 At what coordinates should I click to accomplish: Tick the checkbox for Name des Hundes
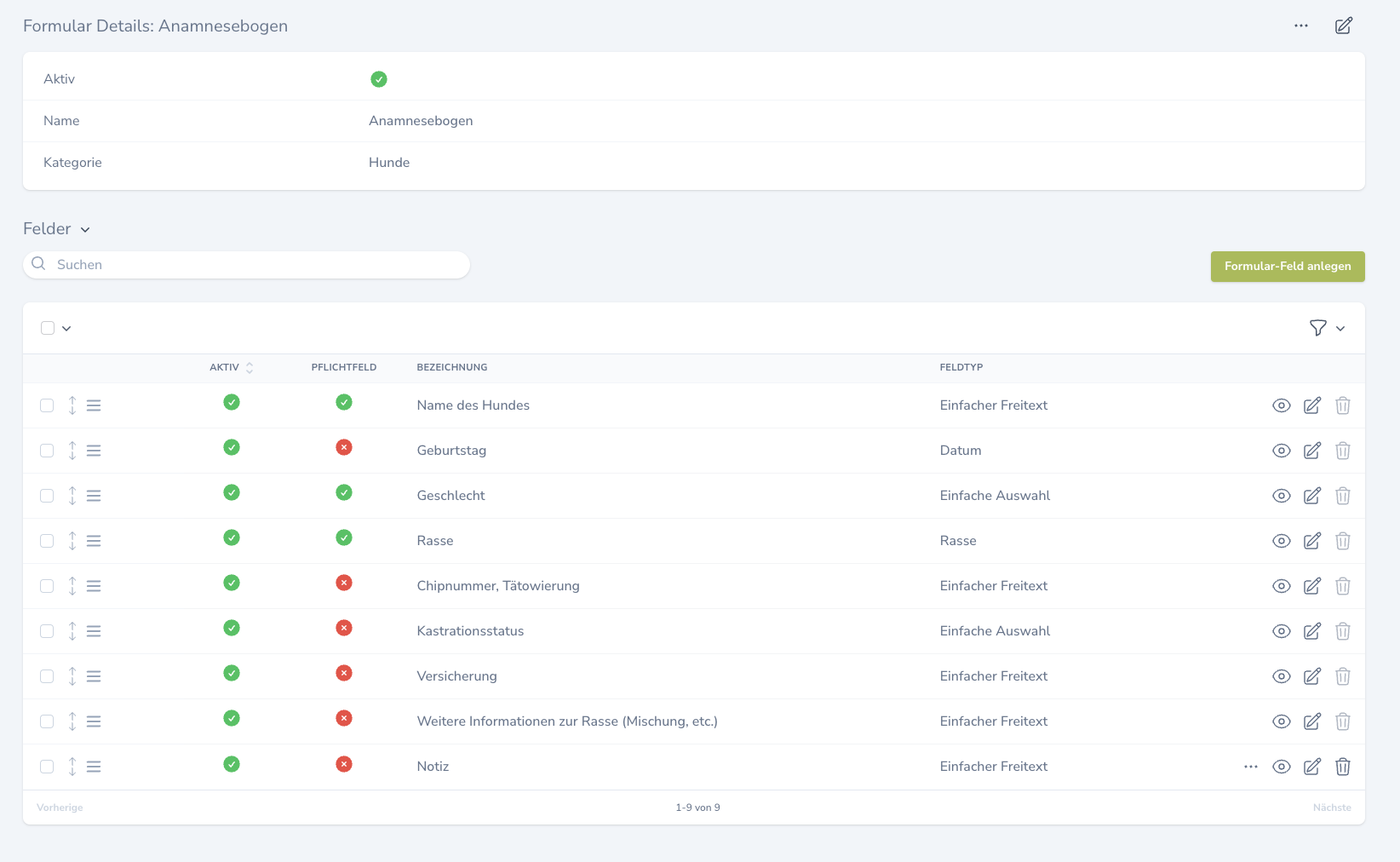pos(47,405)
